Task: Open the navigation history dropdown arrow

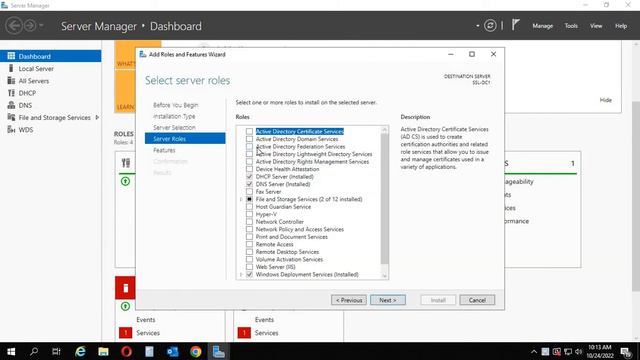Action: tap(41, 26)
